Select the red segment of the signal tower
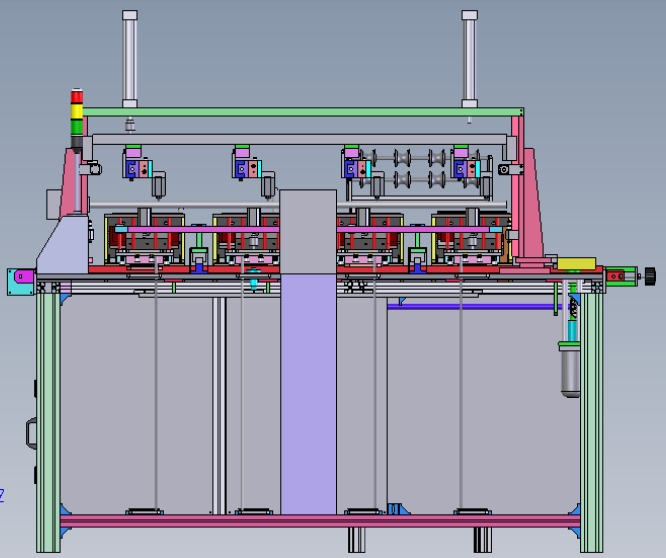The height and width of the screenshot is (558, 666). pyautogui.click(x=77, y=96)
